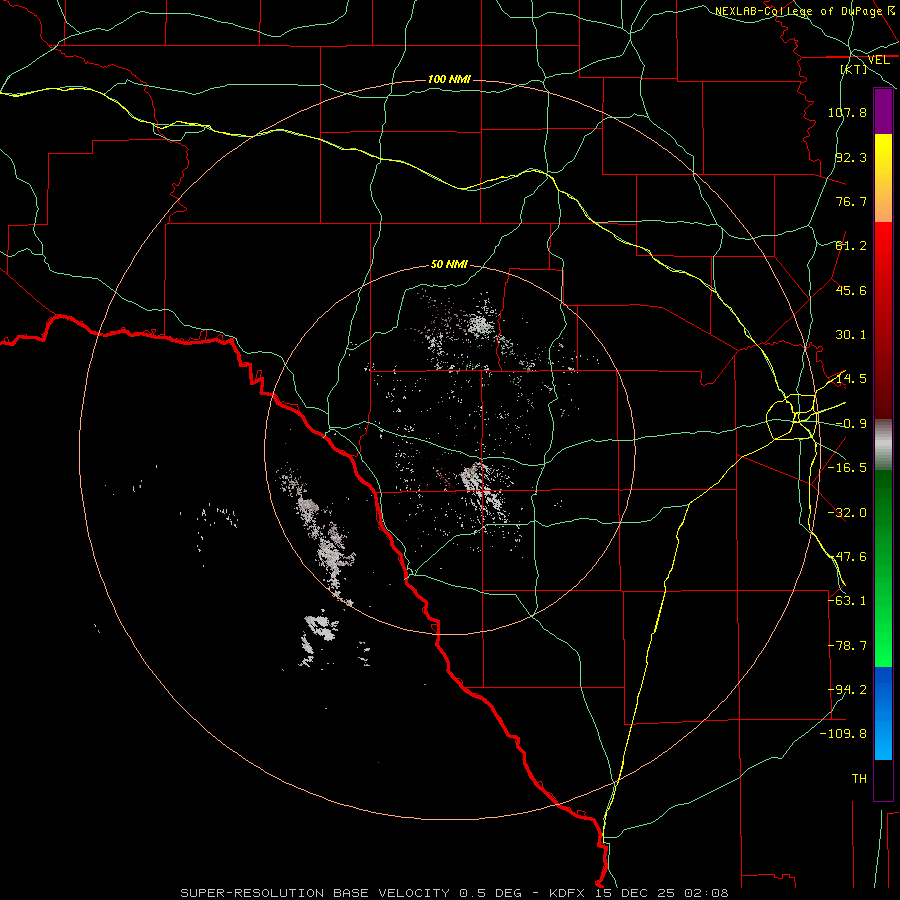Click the 107.8 velocity scale value
Screen dimensions: 900x900
847,112
